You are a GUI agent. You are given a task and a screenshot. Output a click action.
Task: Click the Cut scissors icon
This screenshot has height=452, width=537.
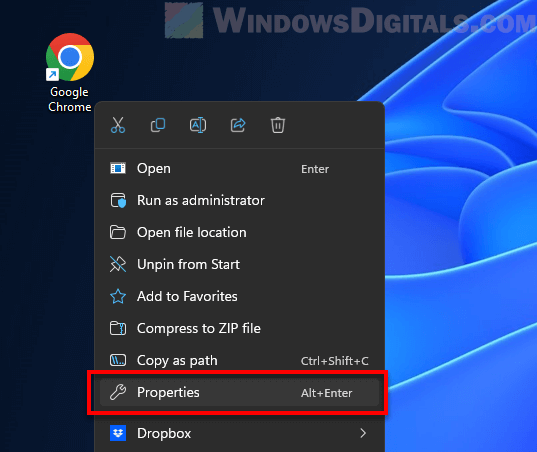[118, 125]
